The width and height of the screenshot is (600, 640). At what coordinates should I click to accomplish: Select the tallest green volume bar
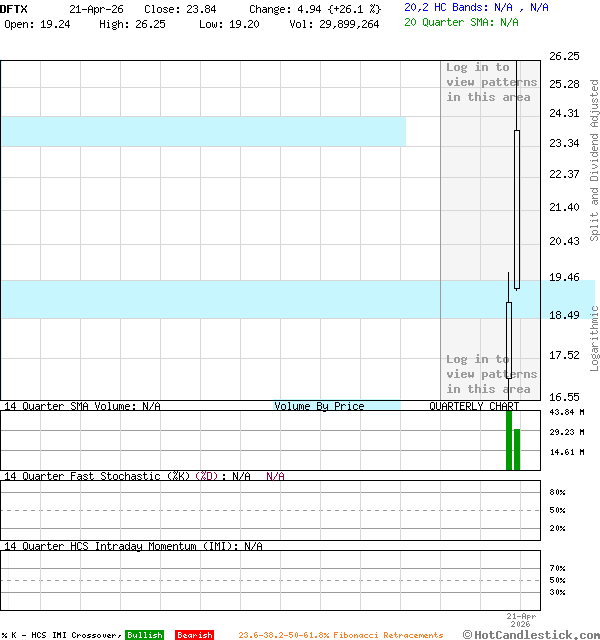point(509,440)
